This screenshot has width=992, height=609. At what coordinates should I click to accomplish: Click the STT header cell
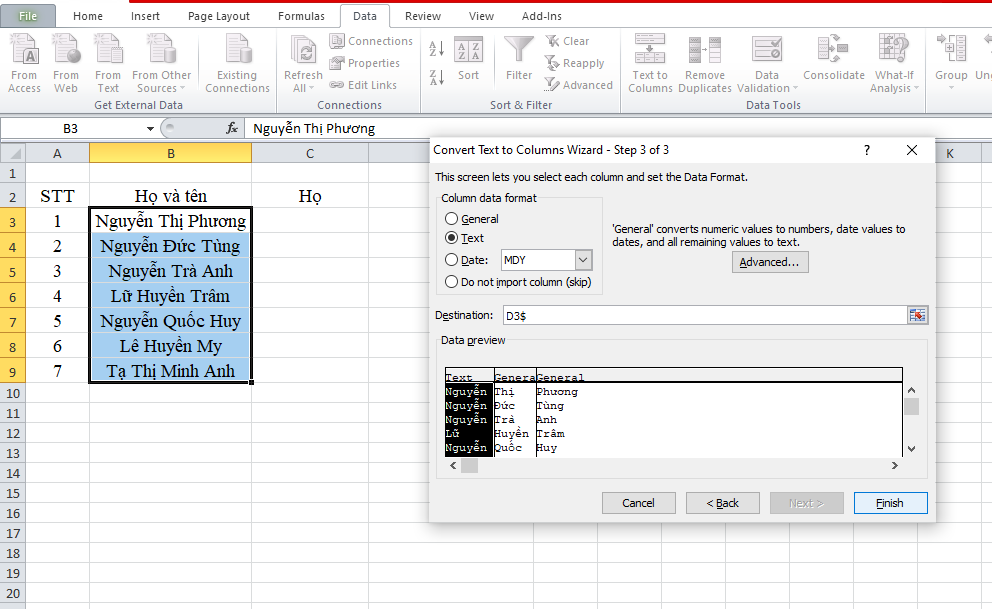tap(57, 196)
